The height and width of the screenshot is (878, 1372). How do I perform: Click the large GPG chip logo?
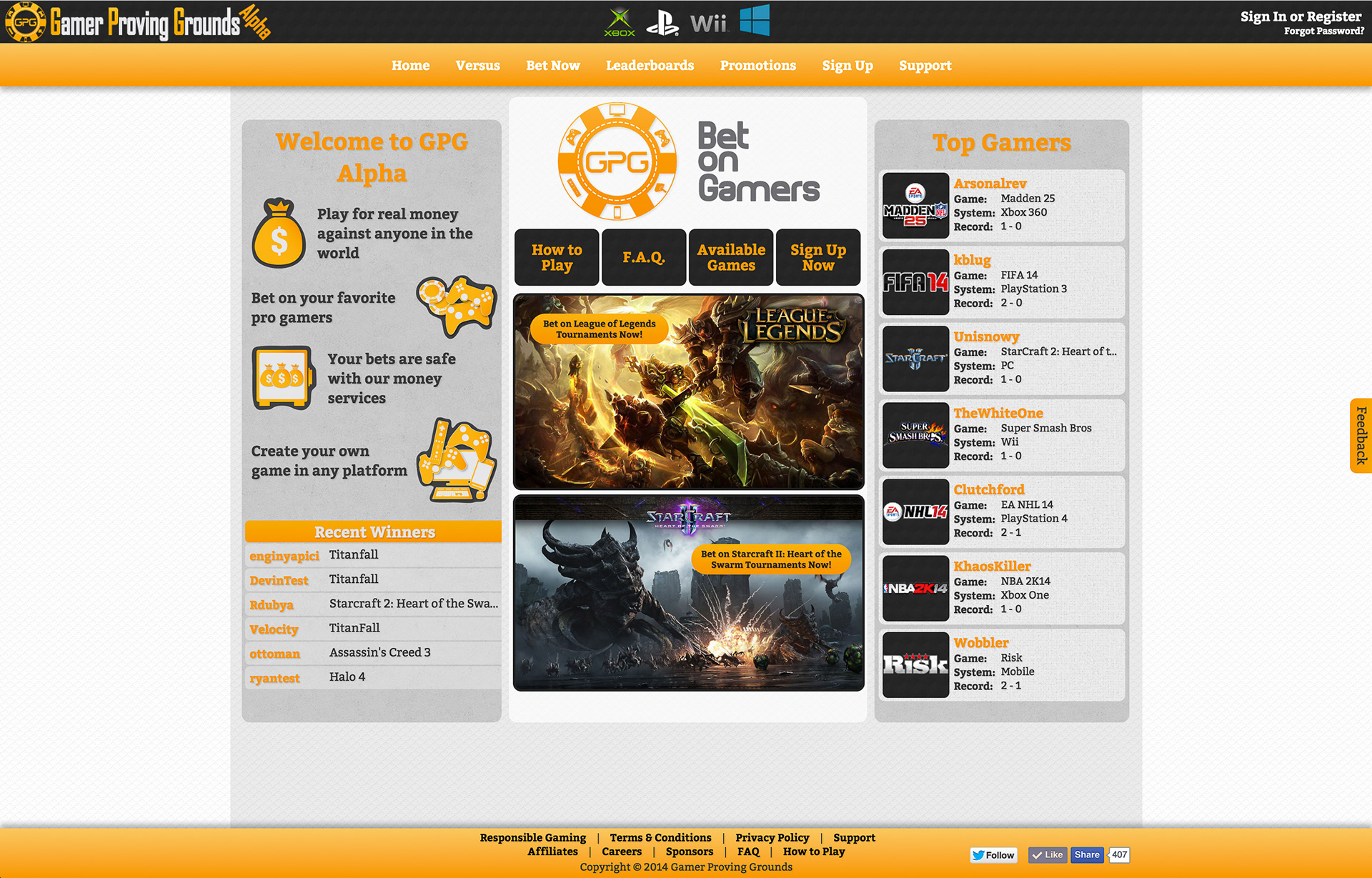point(617,161)
